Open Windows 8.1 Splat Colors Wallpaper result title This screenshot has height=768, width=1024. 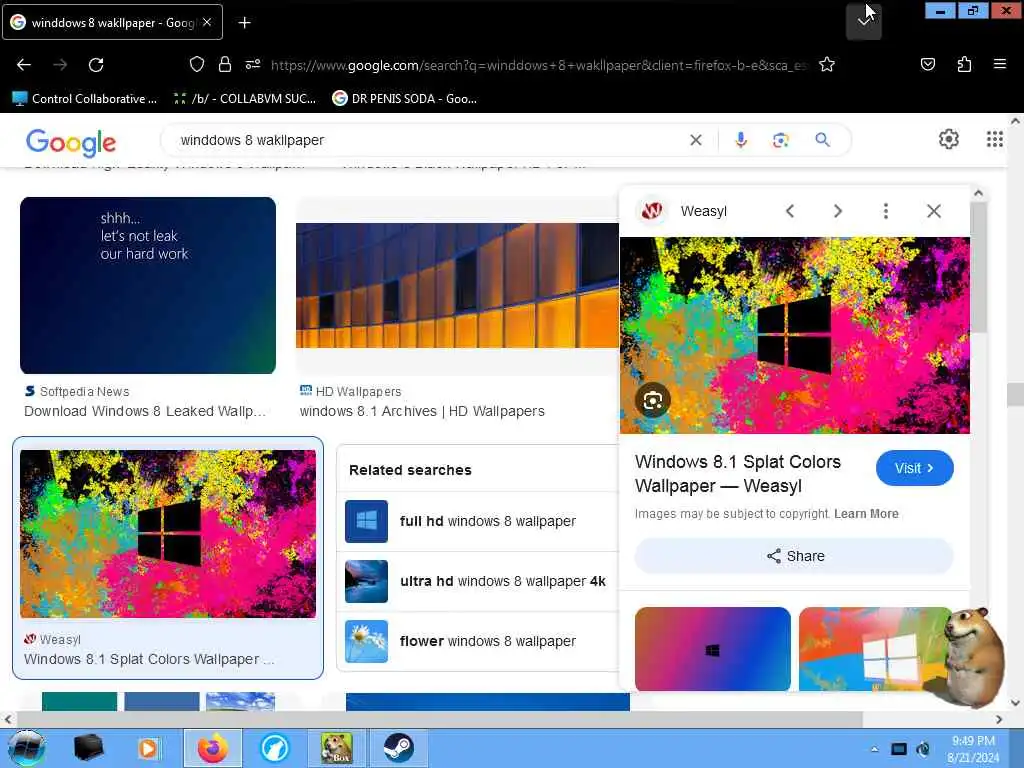coord(149,659)
